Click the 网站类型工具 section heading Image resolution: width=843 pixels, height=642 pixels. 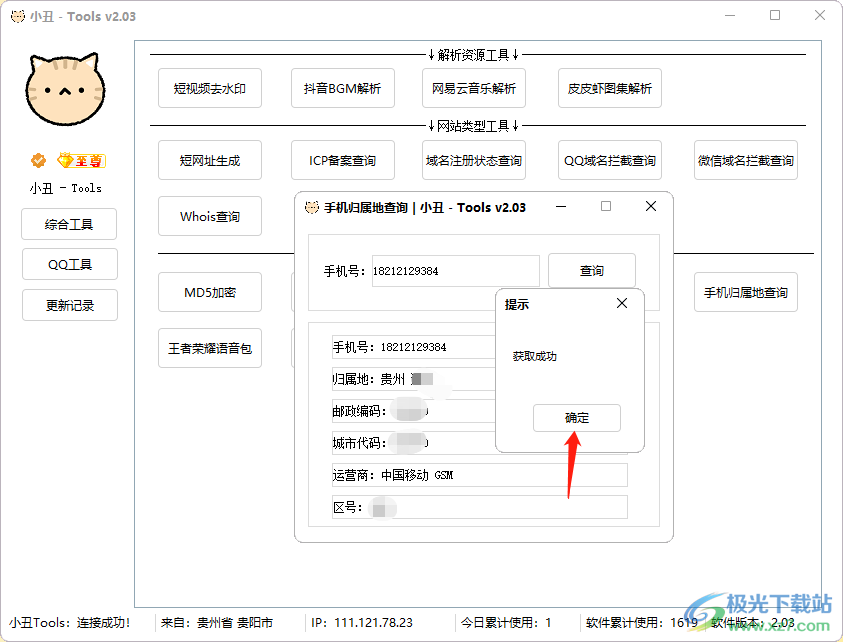(473, 126)
